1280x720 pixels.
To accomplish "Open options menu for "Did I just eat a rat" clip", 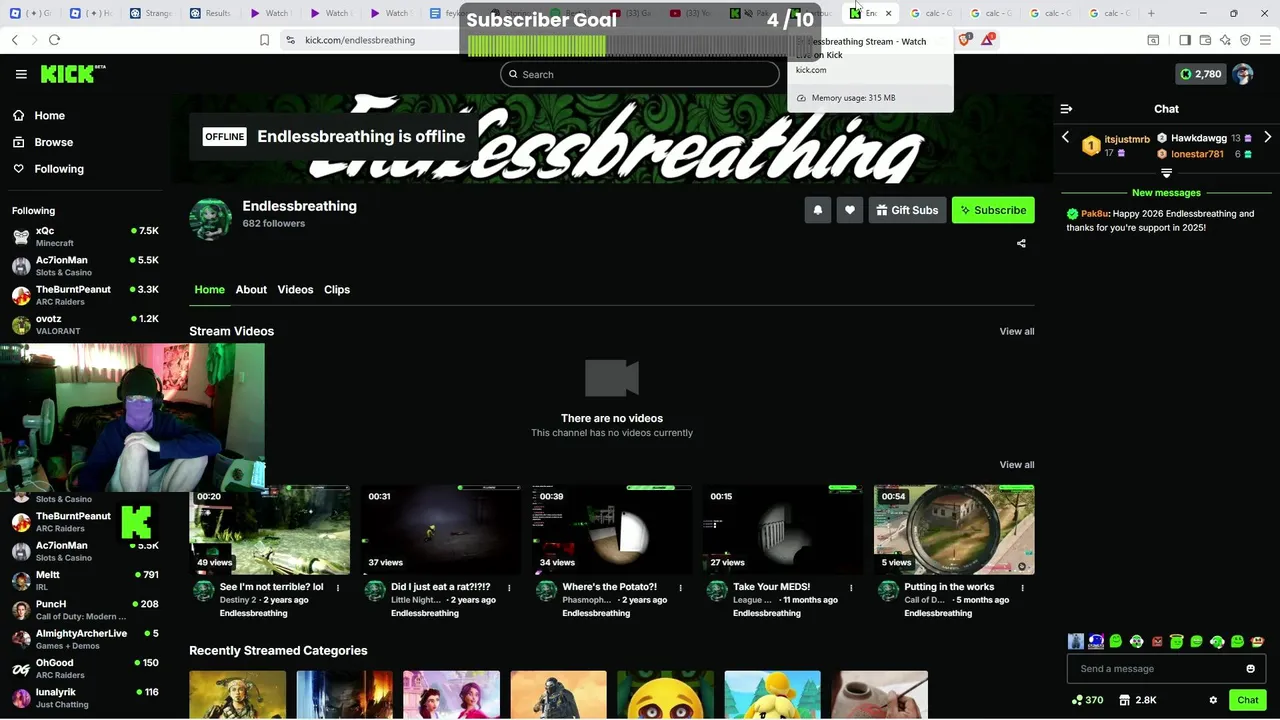I will pos(509,587).
